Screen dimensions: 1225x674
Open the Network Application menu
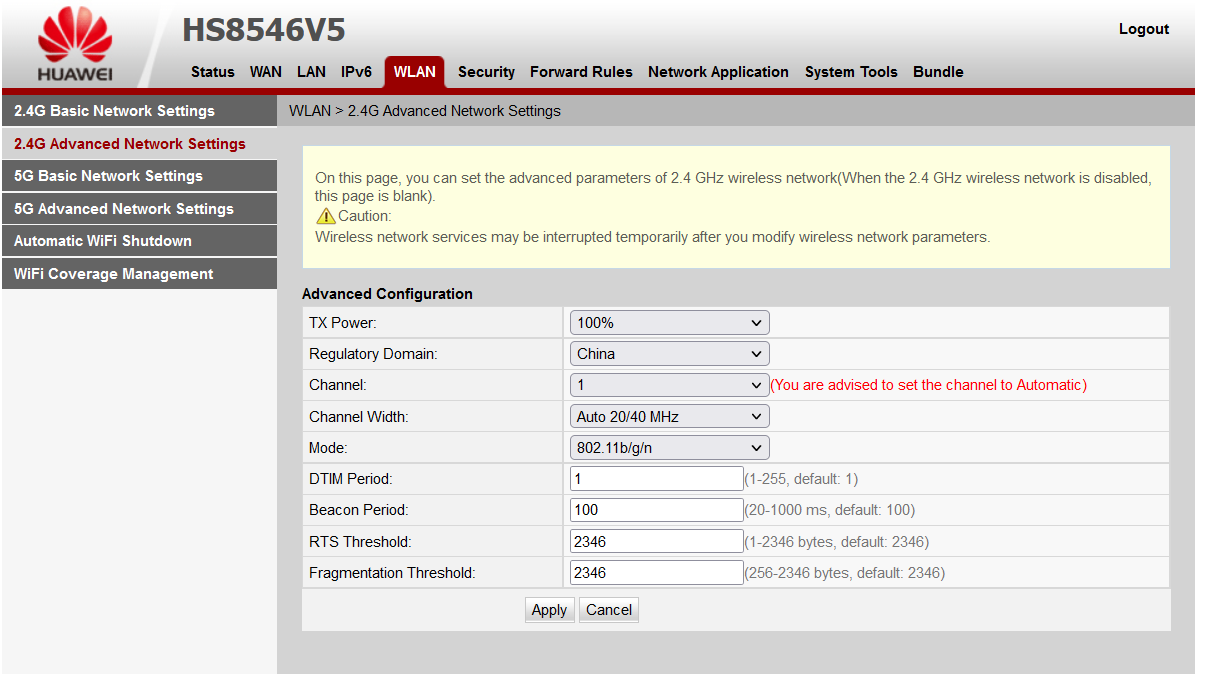718,71
